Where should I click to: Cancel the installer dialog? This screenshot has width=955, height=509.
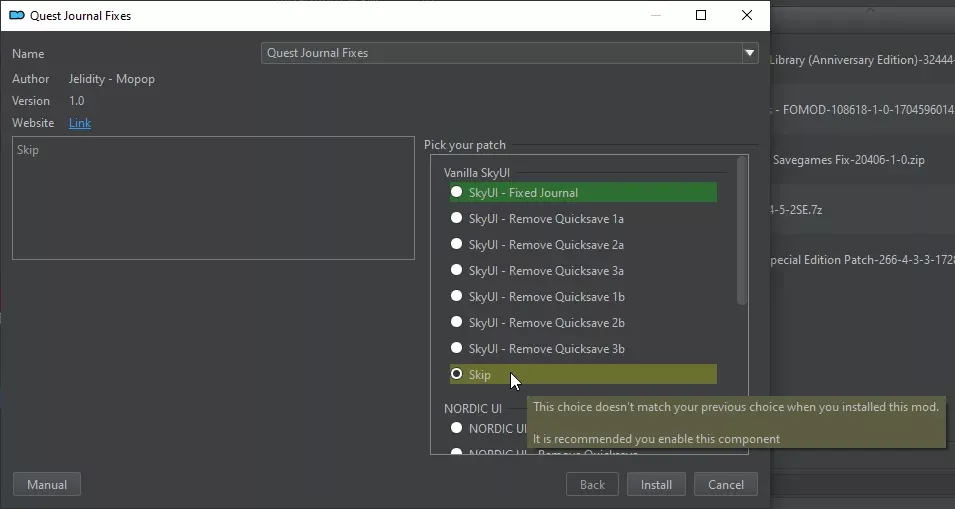[x=726, y=485]
